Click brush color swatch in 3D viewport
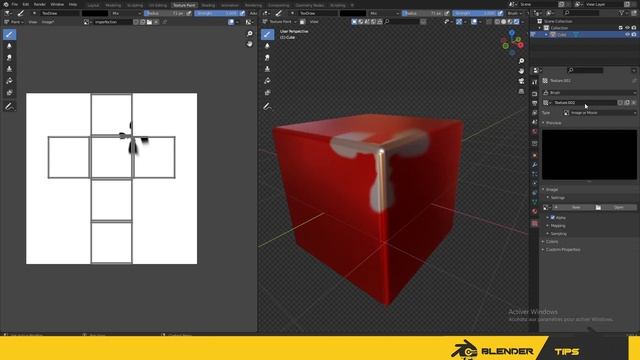The image size is (640, 360). [x=353, y=13]
